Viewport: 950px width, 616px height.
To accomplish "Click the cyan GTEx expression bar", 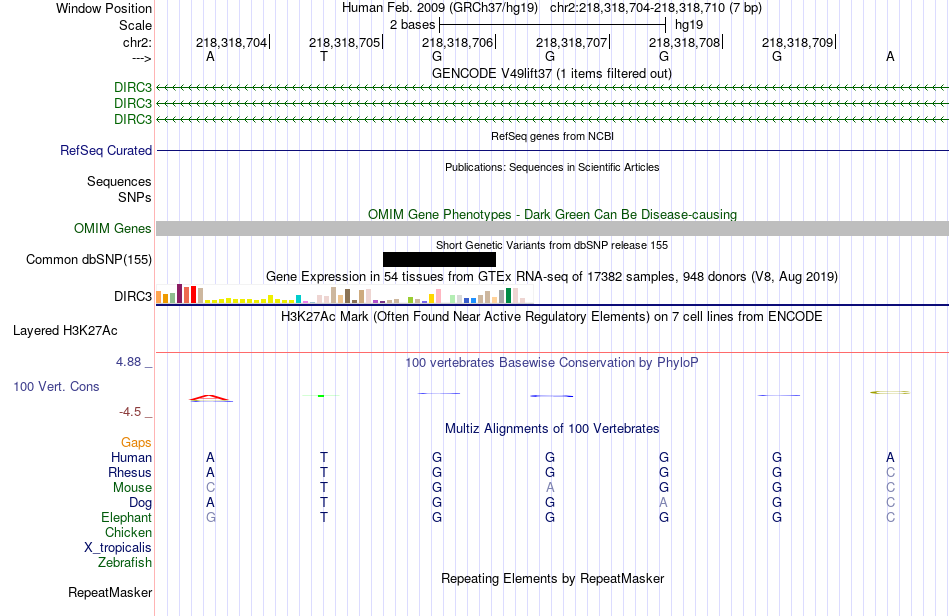I will (x=298, y=299).
